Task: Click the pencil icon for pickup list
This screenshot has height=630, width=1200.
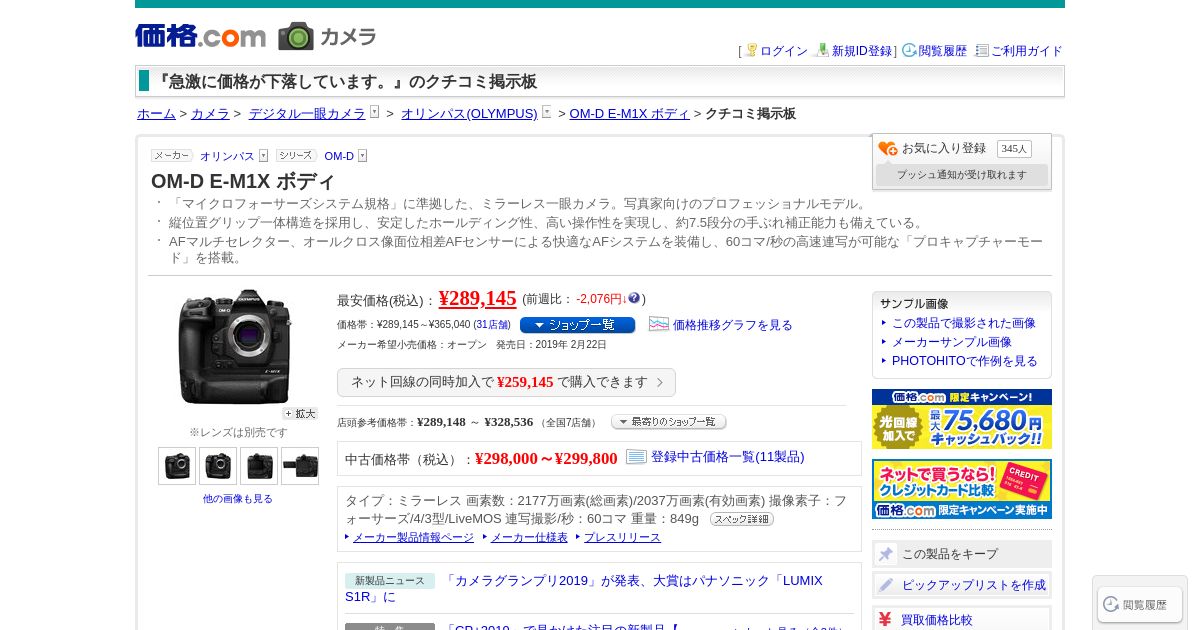Action: pos(886,585)
